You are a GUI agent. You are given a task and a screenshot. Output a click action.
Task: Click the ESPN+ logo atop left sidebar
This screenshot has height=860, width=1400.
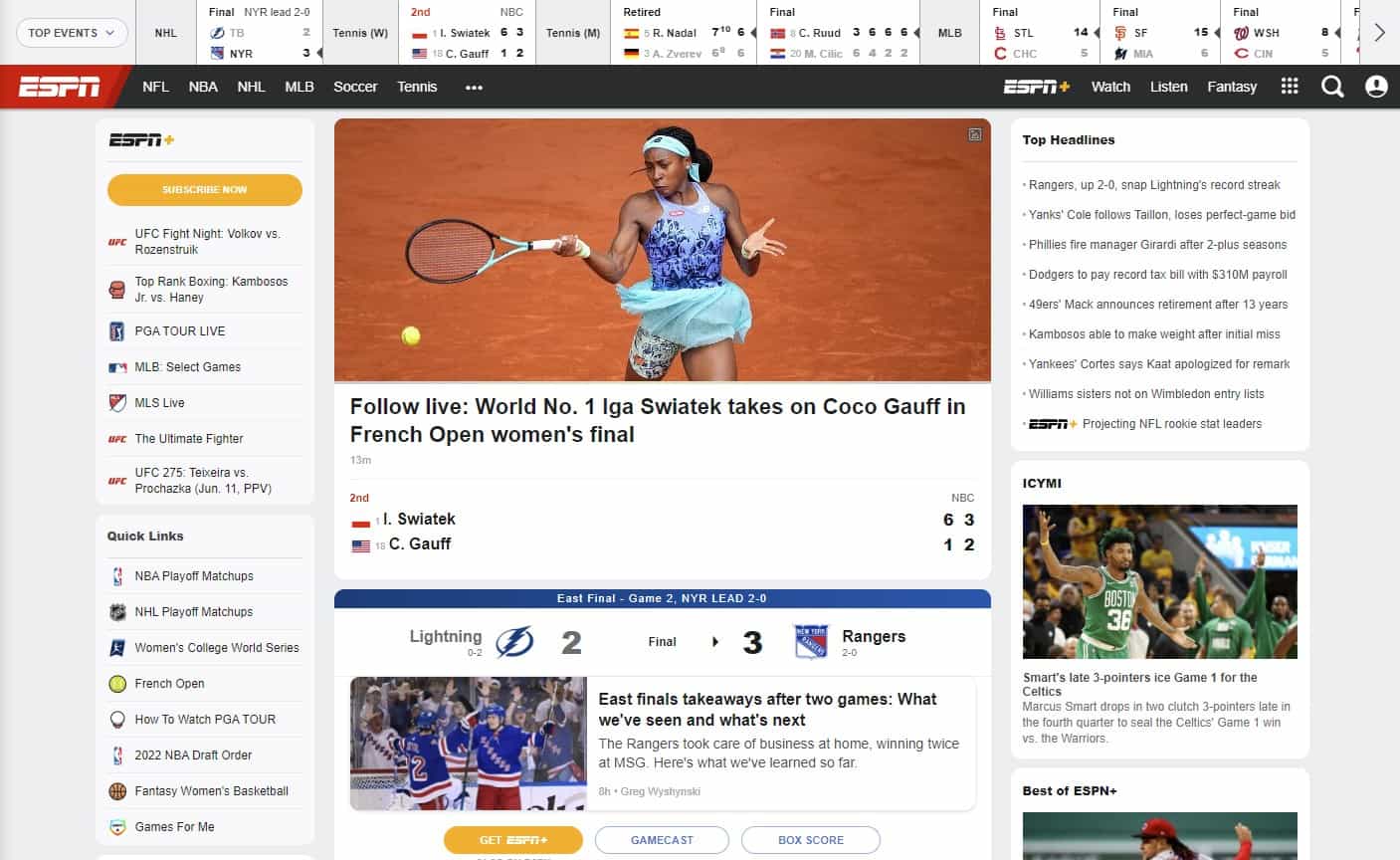(x=141, y=140)
